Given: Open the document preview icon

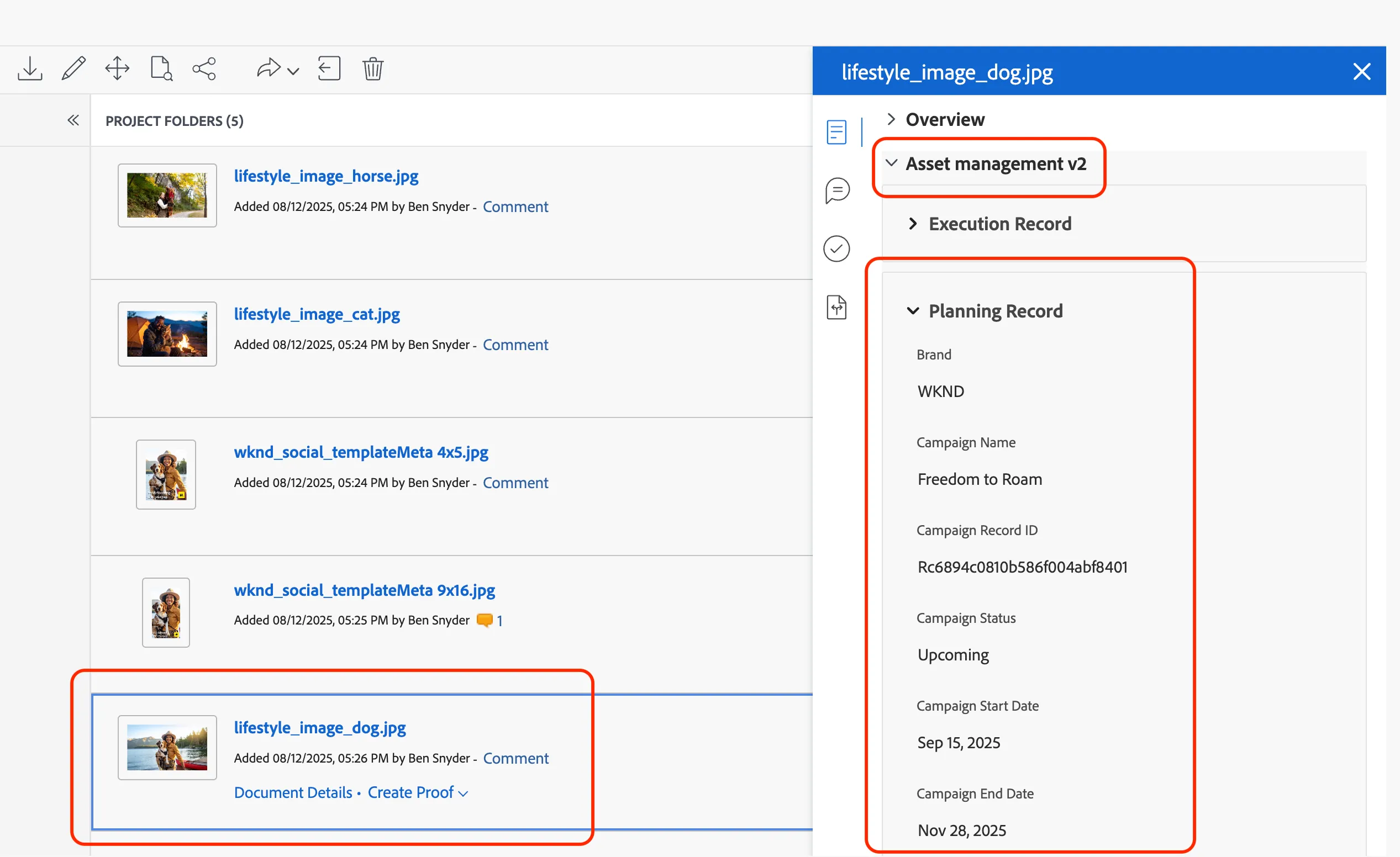Looking at the screenshot, I should [161, 69].
